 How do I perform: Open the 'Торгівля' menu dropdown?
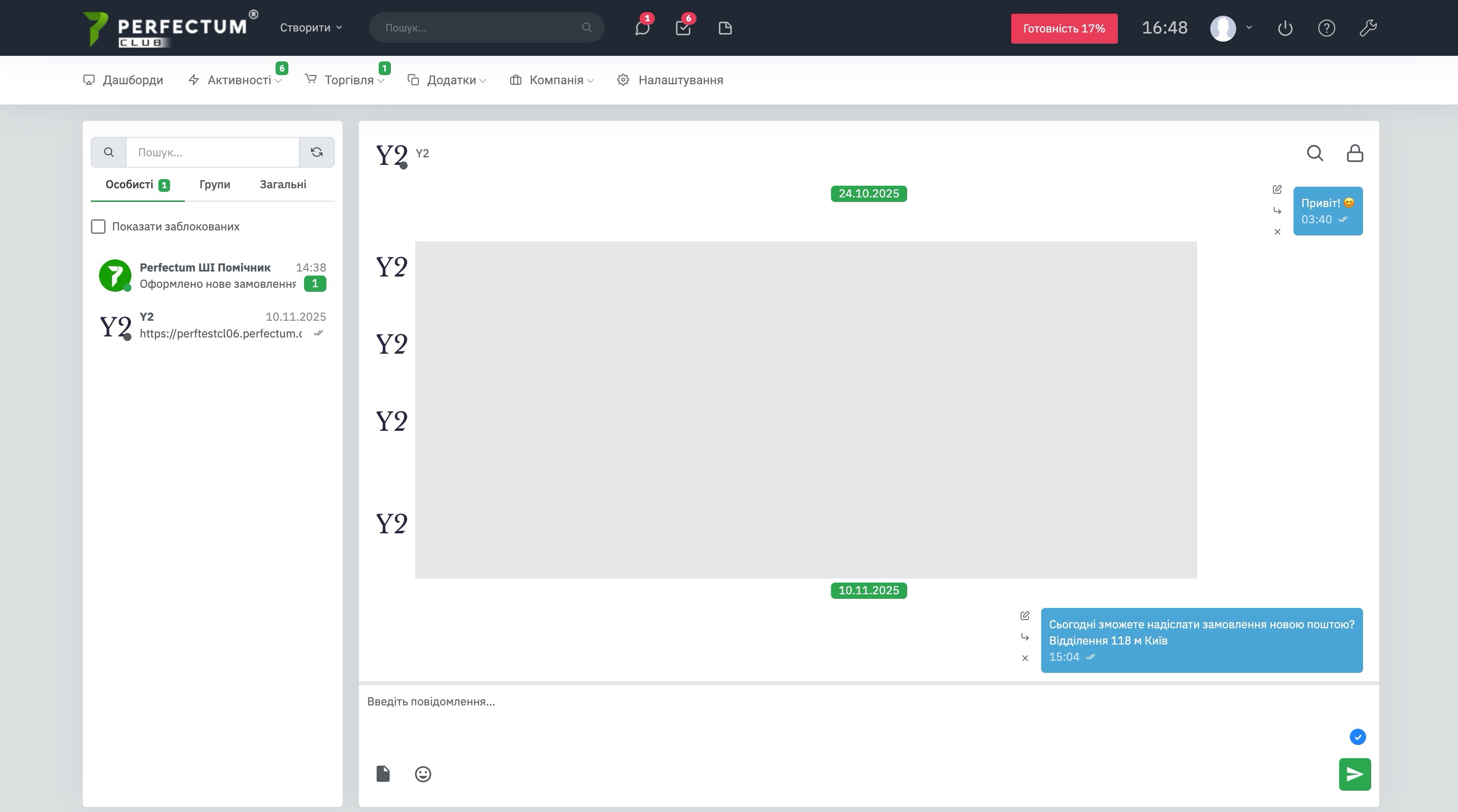click(x=349, y=80)
